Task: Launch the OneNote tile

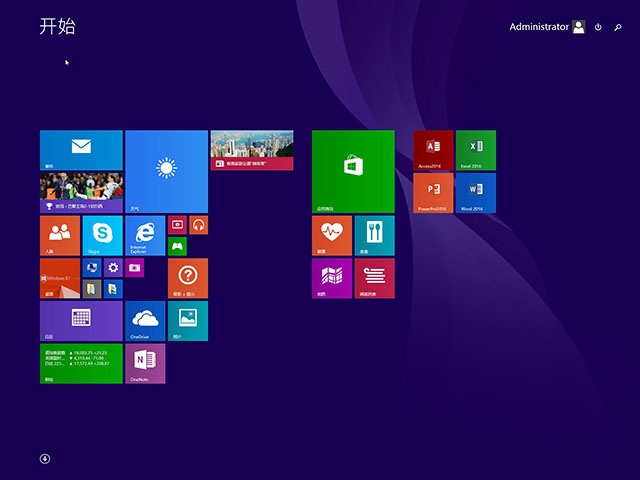Action: coord(145,364)
